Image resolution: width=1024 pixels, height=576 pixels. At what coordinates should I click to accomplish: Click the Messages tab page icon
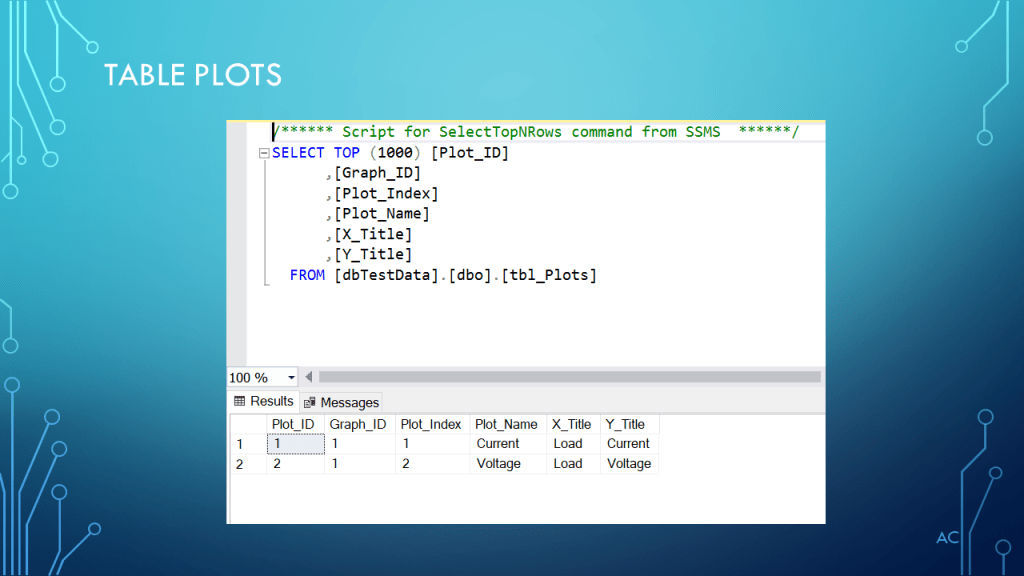310,402
